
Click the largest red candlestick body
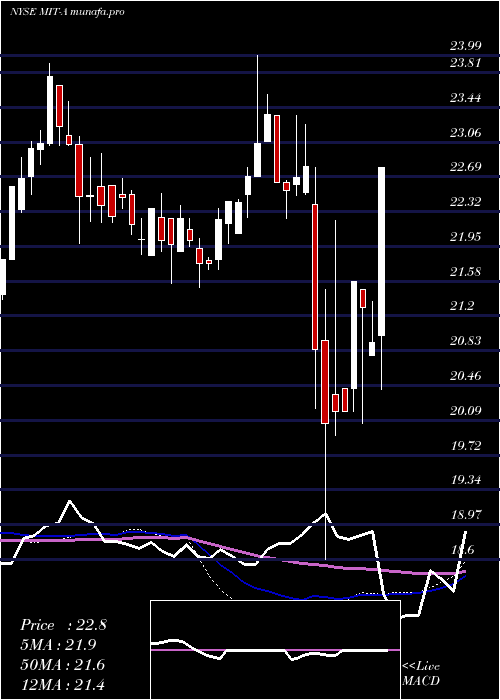coord(315,277)
